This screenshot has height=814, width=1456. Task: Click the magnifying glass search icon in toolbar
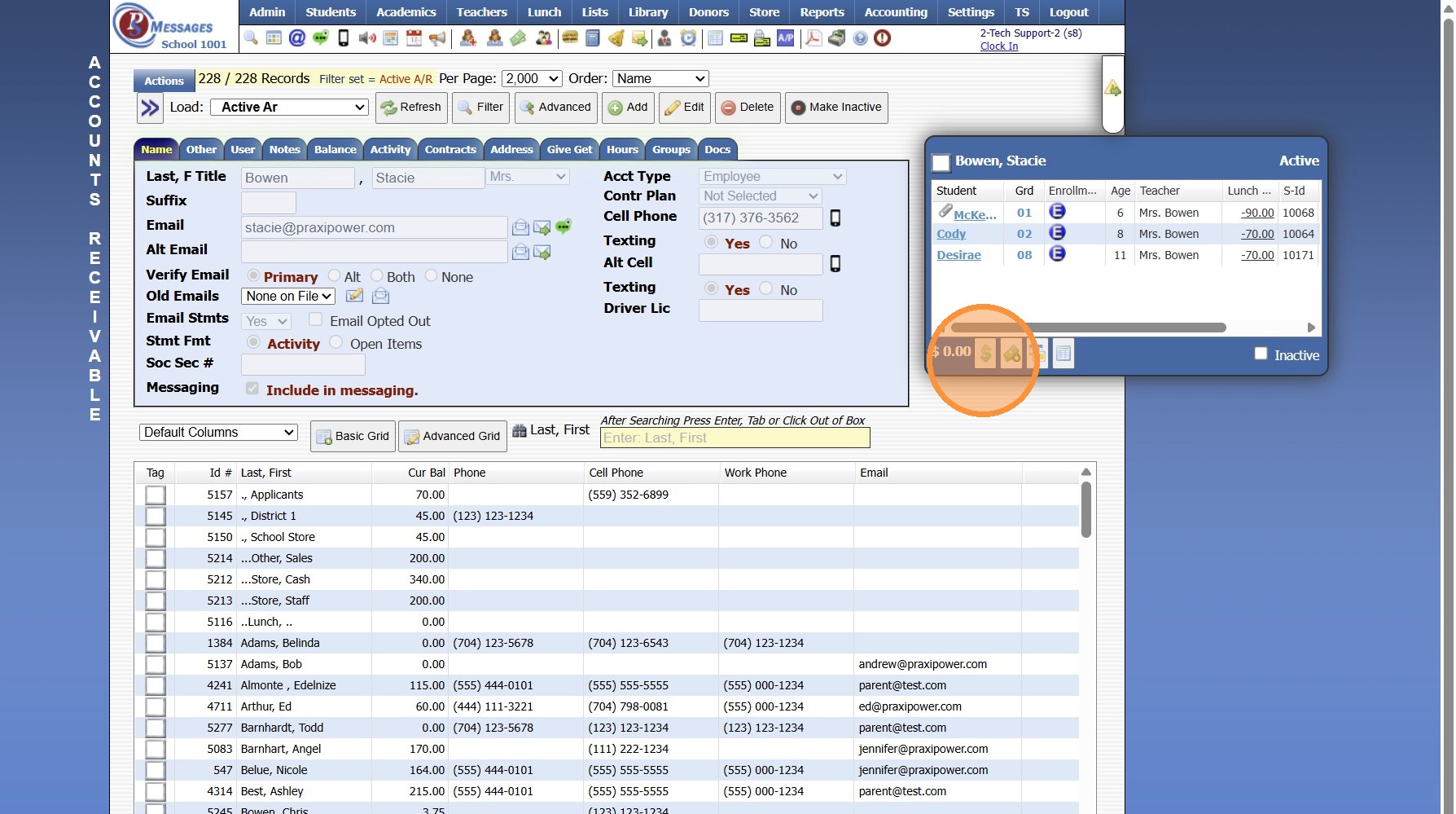251,38
